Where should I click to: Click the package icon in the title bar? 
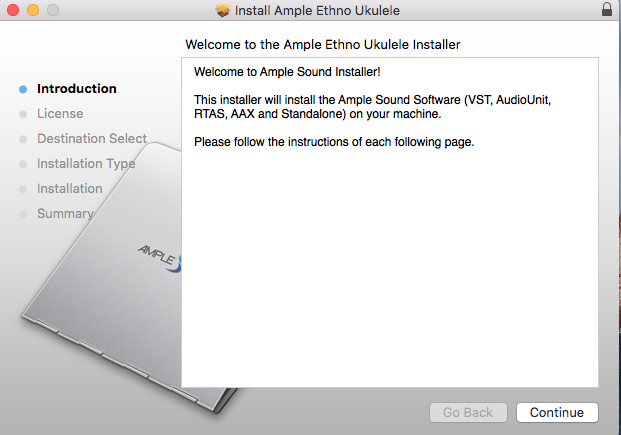point(222,10)
